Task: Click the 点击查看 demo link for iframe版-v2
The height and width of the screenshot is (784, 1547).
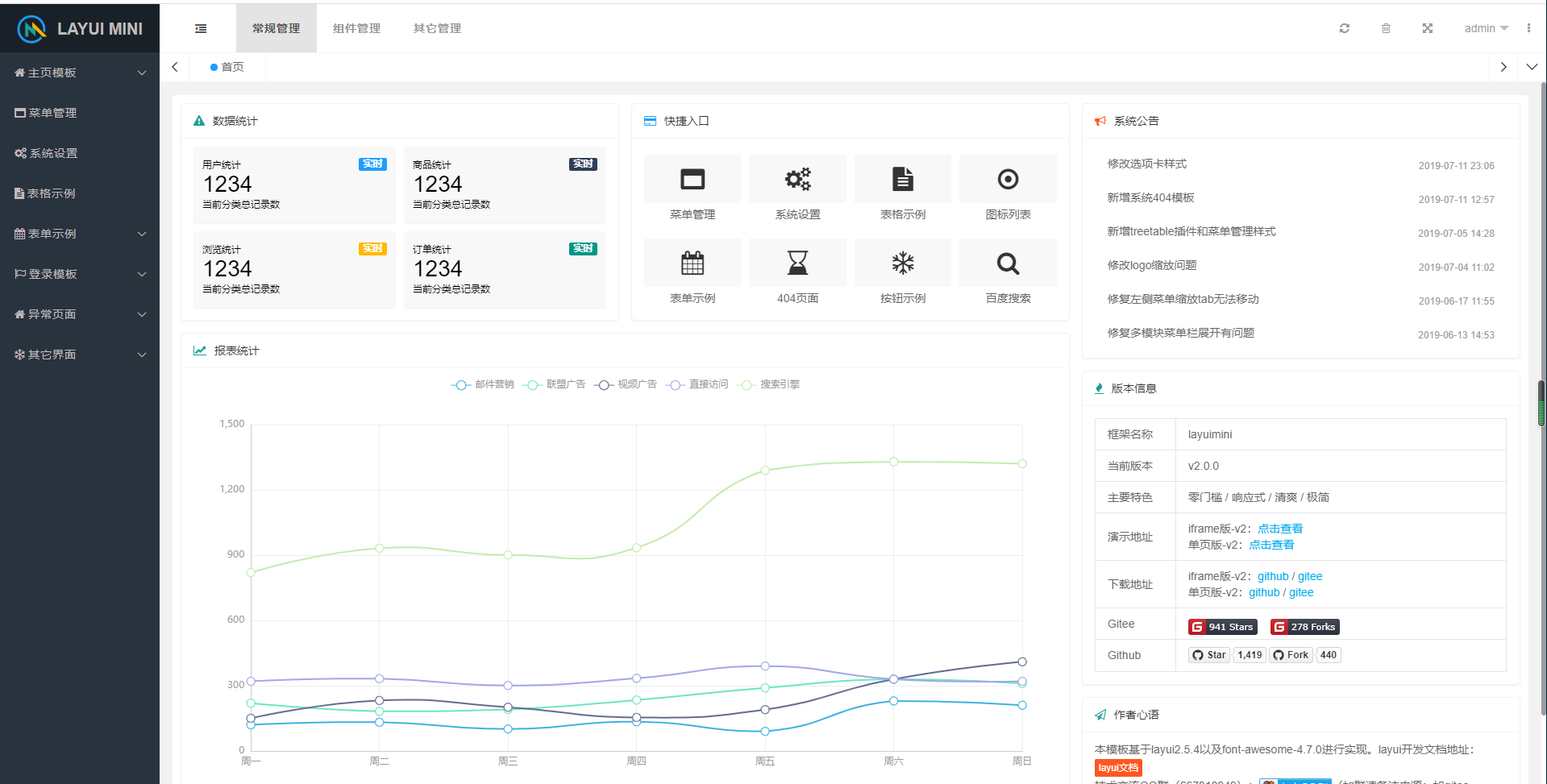Action: pyautogui.click(x=1279, y=529)
